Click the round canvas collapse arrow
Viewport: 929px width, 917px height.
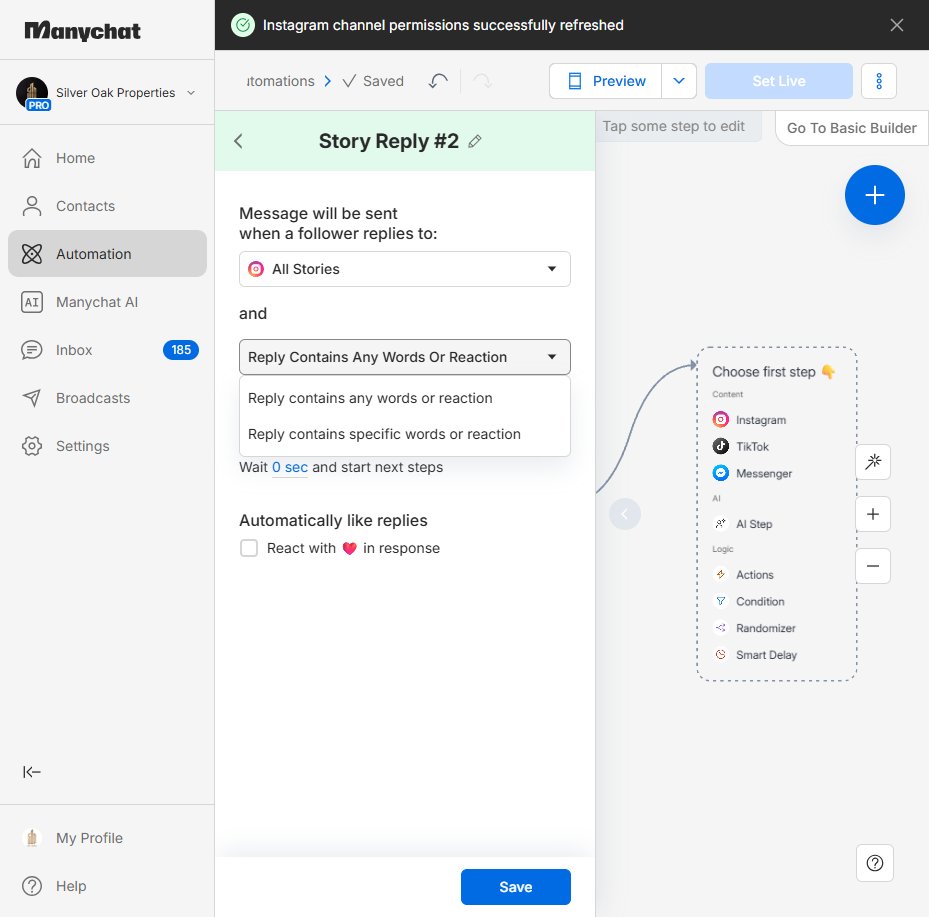[x=624, y=514]
